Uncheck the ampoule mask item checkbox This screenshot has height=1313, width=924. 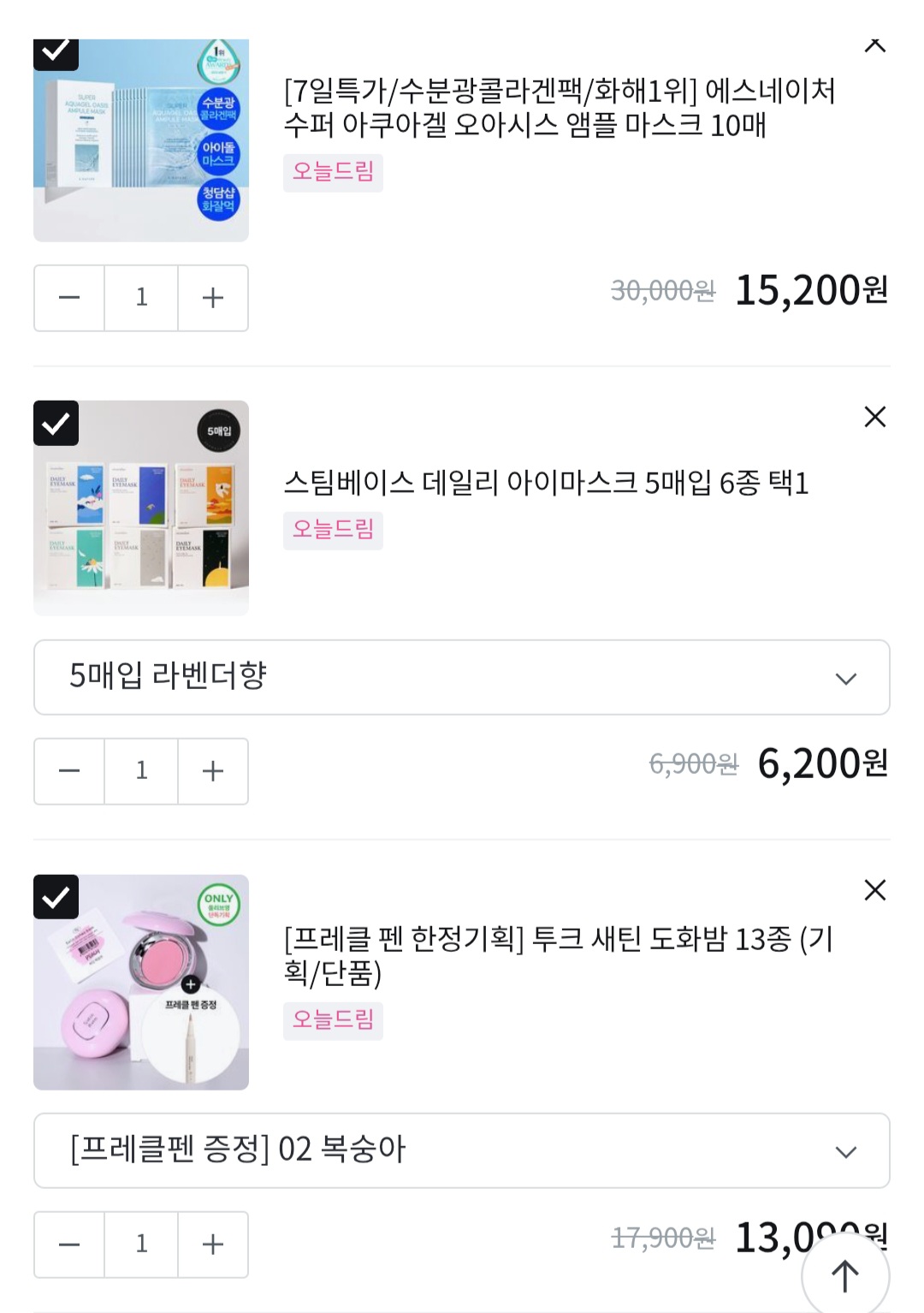56,52
